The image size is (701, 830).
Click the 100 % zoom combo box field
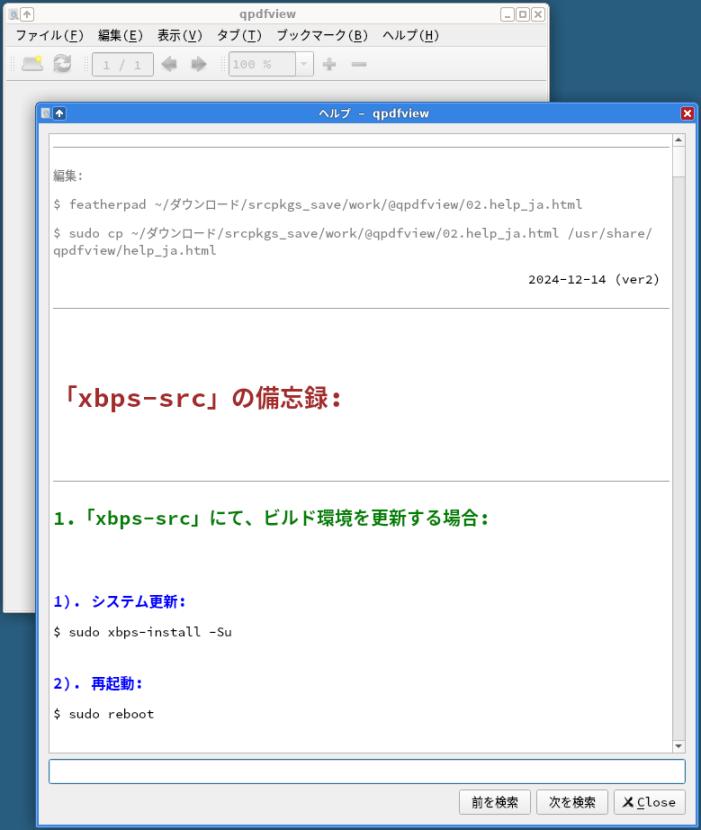[262, 64]
